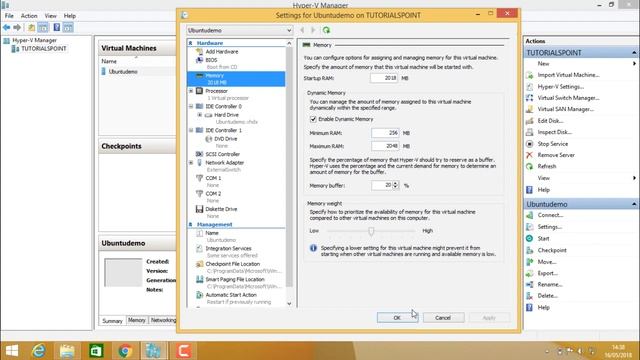Open Hyper-V Settings in Actions pane

point(560,87)
